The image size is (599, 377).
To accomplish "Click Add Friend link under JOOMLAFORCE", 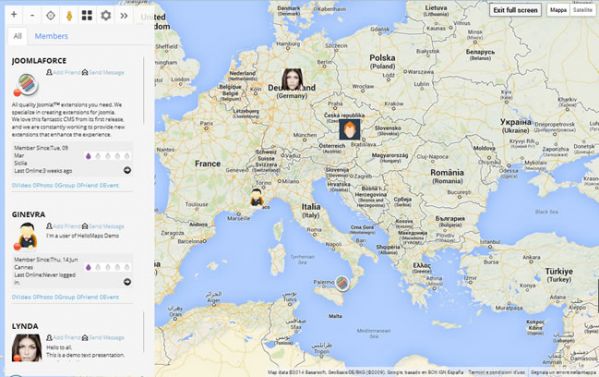I will tap(63, 72).
